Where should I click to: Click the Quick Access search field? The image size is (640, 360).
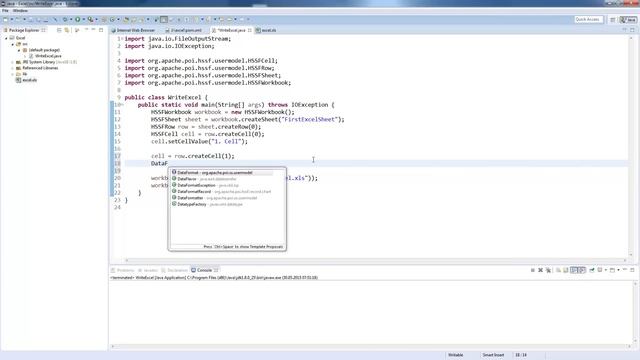point(588,19)
